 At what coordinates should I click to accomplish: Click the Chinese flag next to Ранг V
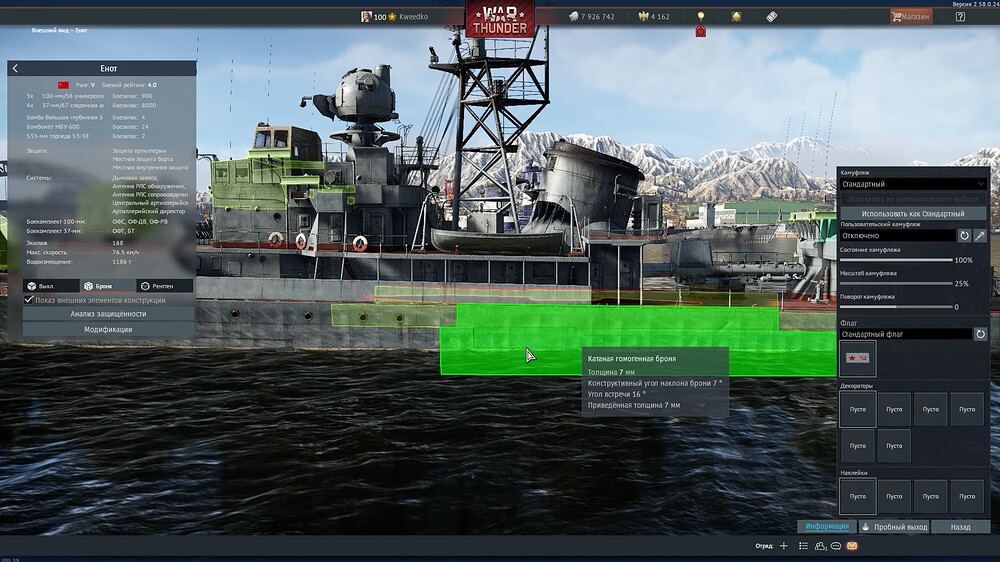(63, 85)
